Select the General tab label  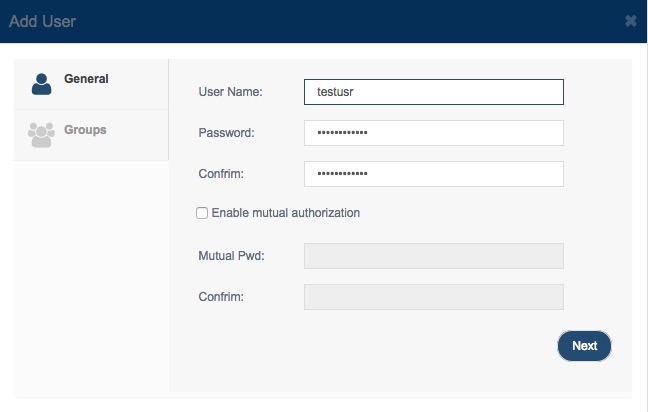[x=86, y=79]
